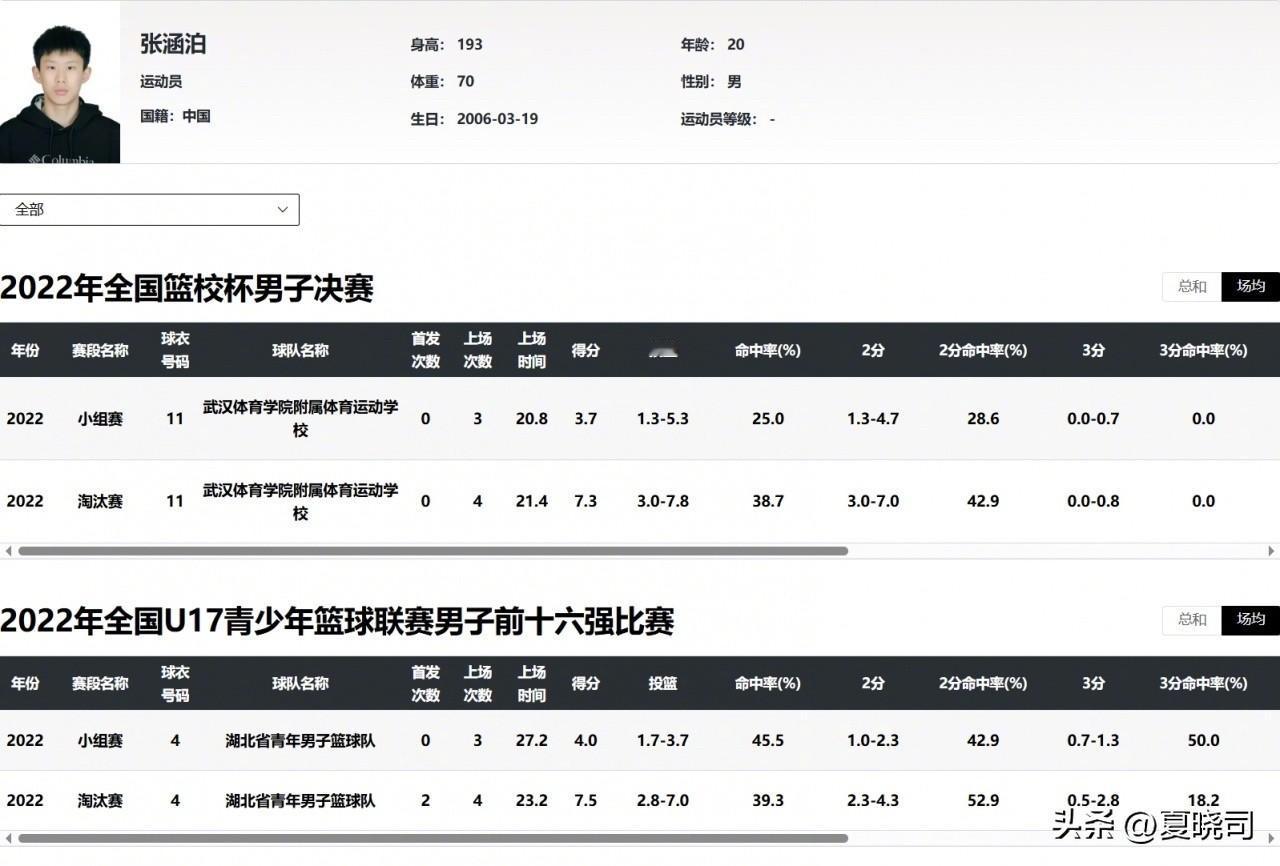This screenshot has height=866, width=1280.
Task: Click horizontal scrollbar under U17联赛 table
Action: pyautogui.click(x=433, y=838)
